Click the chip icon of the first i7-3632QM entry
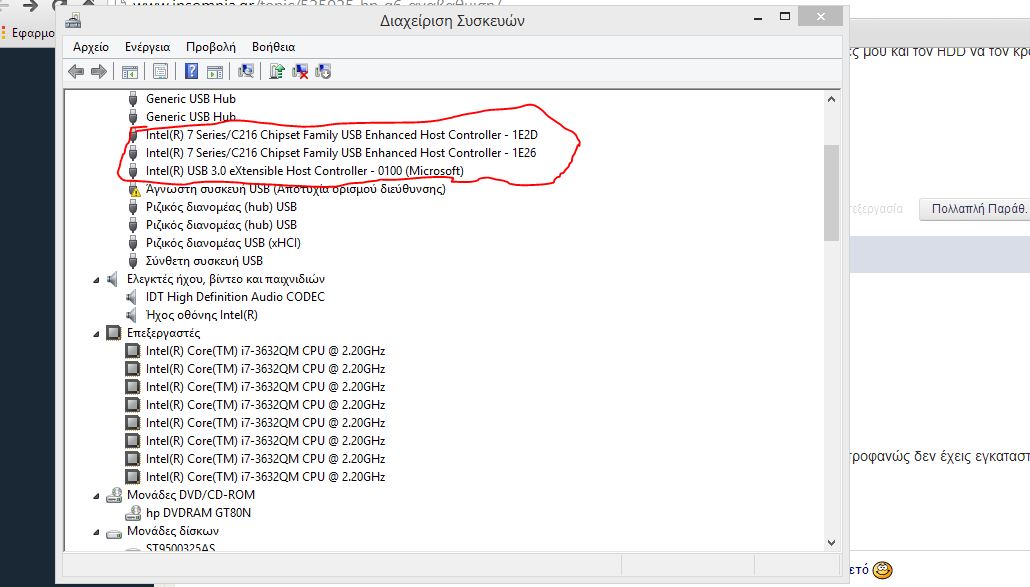This screenshot has height=587, width=1030. tap(133, 351)
